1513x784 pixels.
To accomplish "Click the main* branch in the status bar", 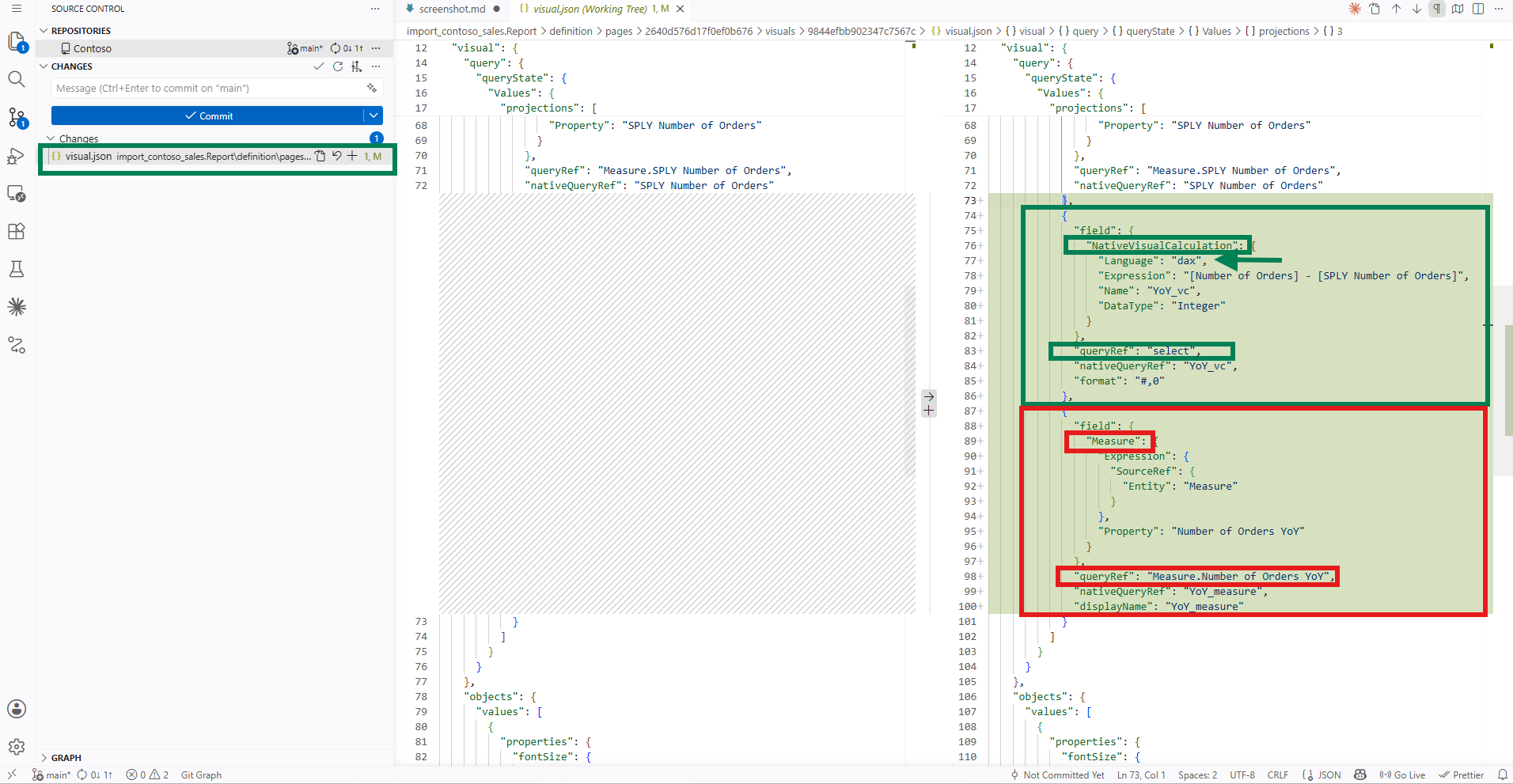I will 51,775.
